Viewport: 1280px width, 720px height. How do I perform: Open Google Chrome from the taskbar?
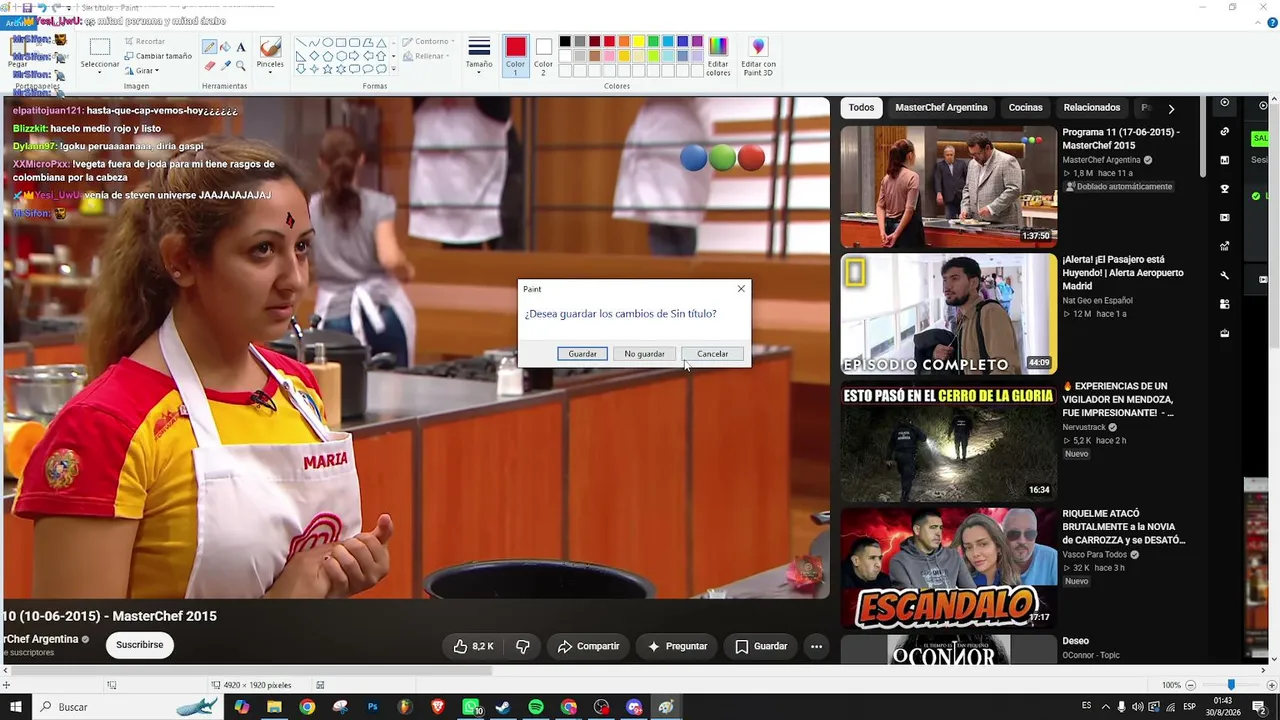(x=307, y=707)
